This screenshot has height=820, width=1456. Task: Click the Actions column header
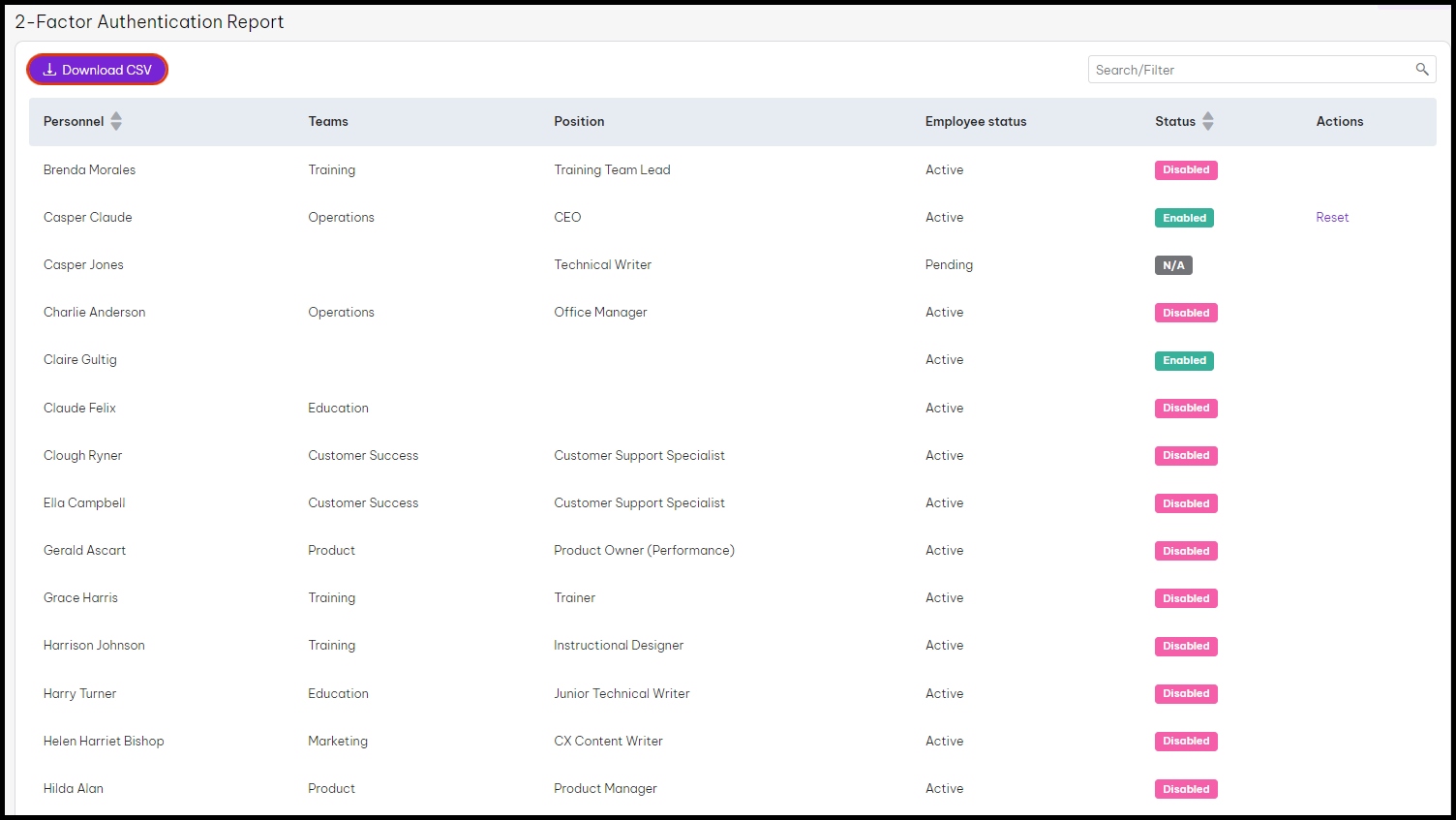pyautogui.click(x=1340, y=121)
